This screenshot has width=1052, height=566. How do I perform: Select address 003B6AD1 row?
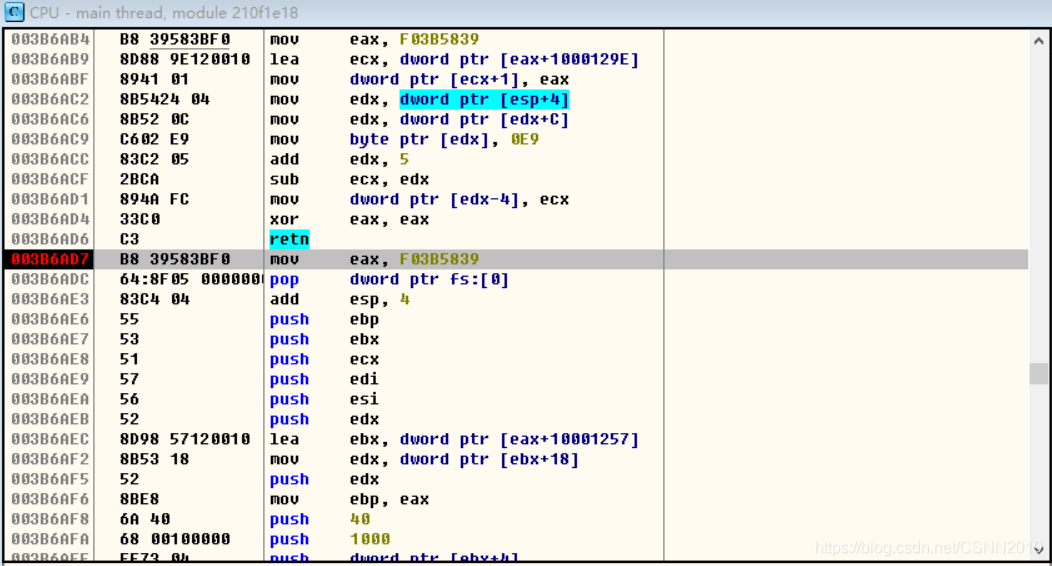[515, 200]
